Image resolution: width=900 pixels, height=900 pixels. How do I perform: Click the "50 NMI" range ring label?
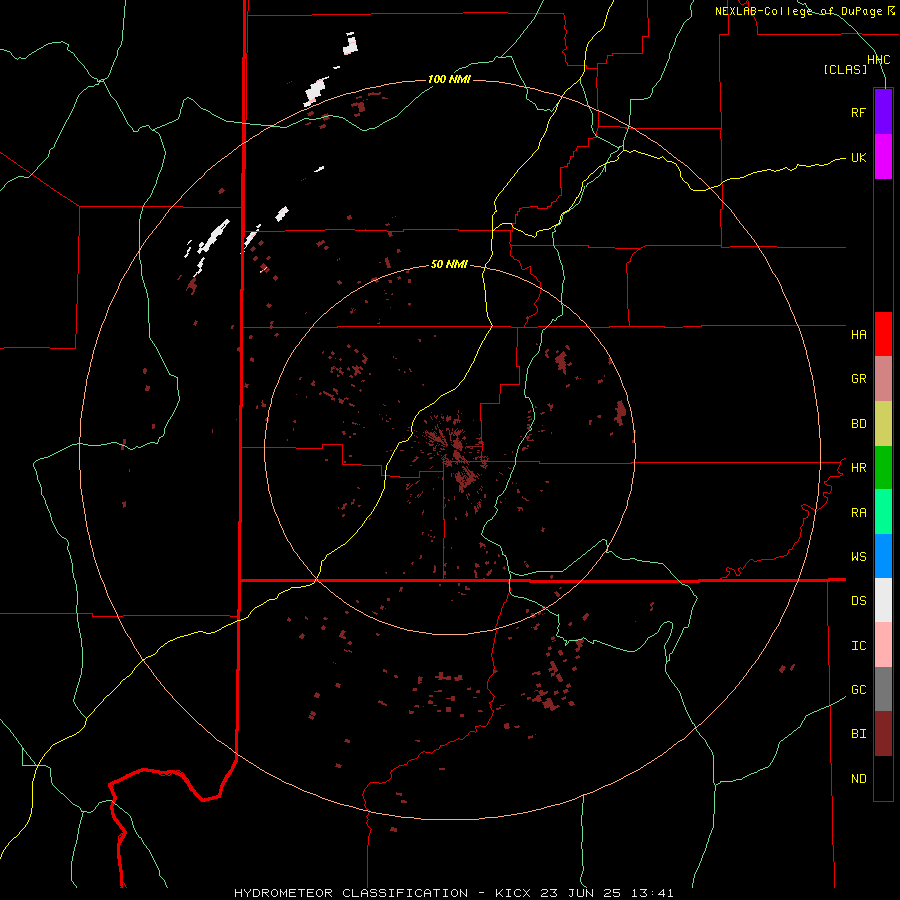point(449,264)
